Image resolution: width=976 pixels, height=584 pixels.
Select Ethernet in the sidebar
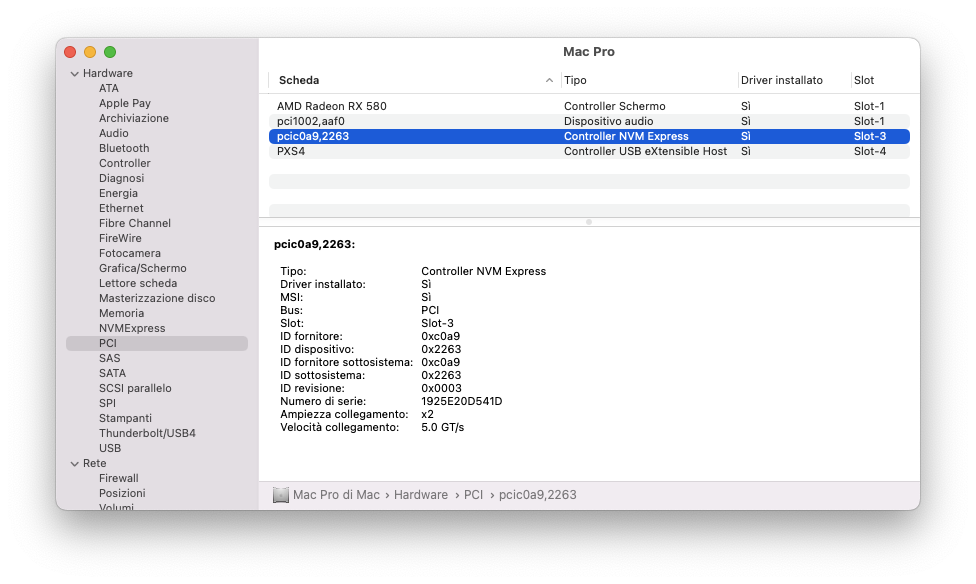(121, 208)
